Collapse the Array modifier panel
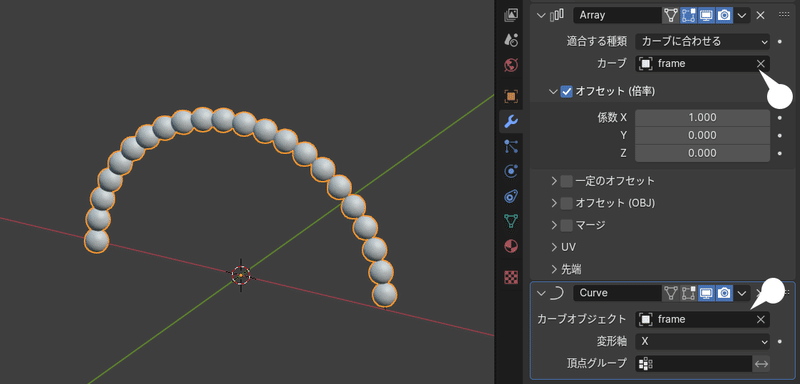Image resolution: width=800 pixels, height=384 pixels. (x=542, y=15)
